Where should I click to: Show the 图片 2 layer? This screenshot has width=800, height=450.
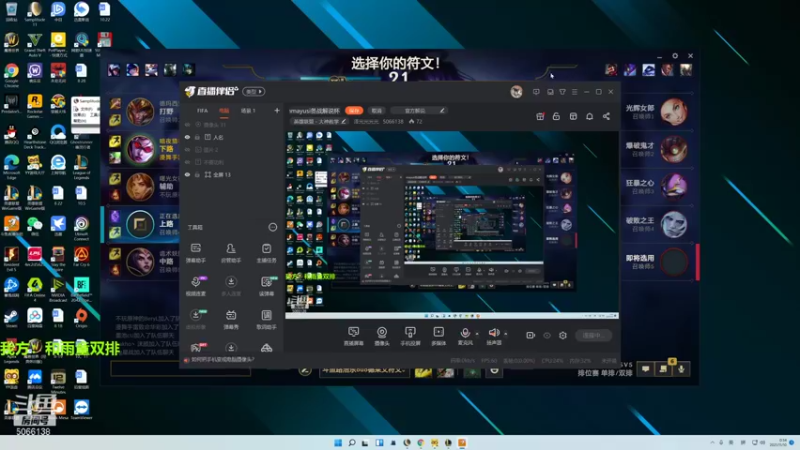(x=187, y=150)
